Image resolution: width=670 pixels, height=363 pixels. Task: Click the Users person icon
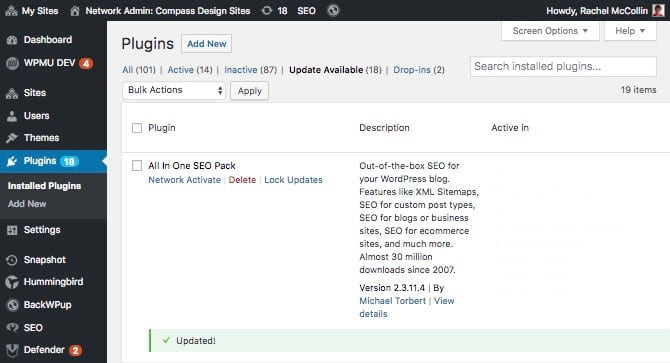12,116
